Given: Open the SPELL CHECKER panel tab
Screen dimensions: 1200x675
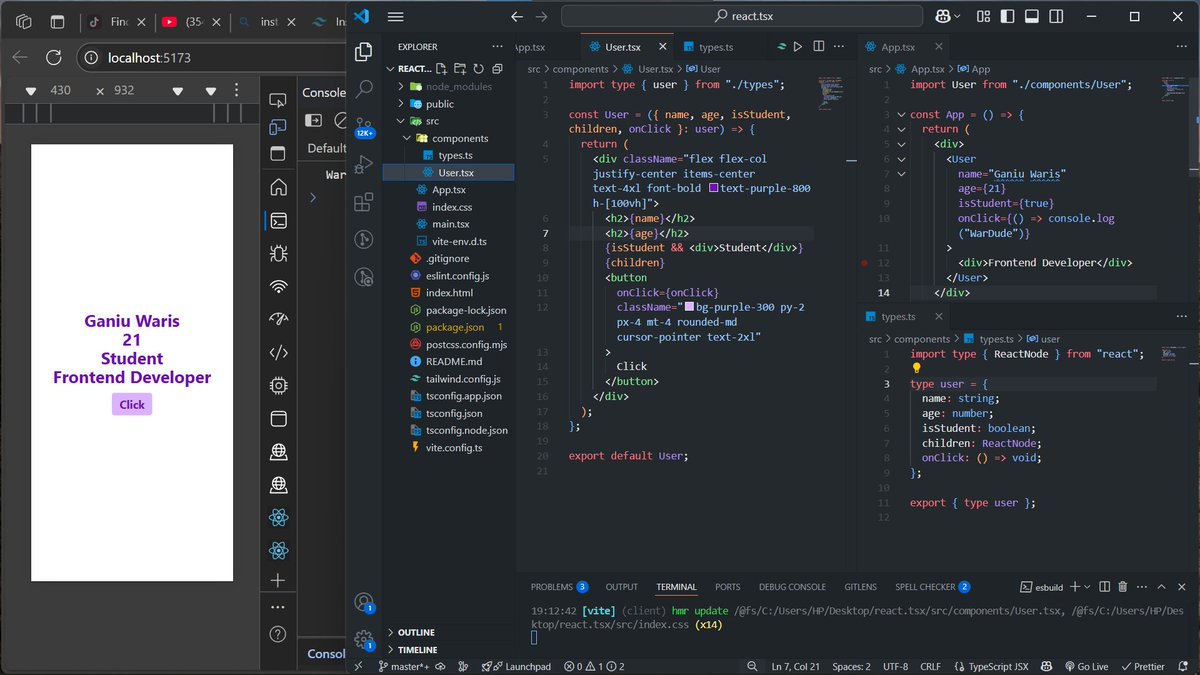Looking at the screenshot, I should pos(932,587).
